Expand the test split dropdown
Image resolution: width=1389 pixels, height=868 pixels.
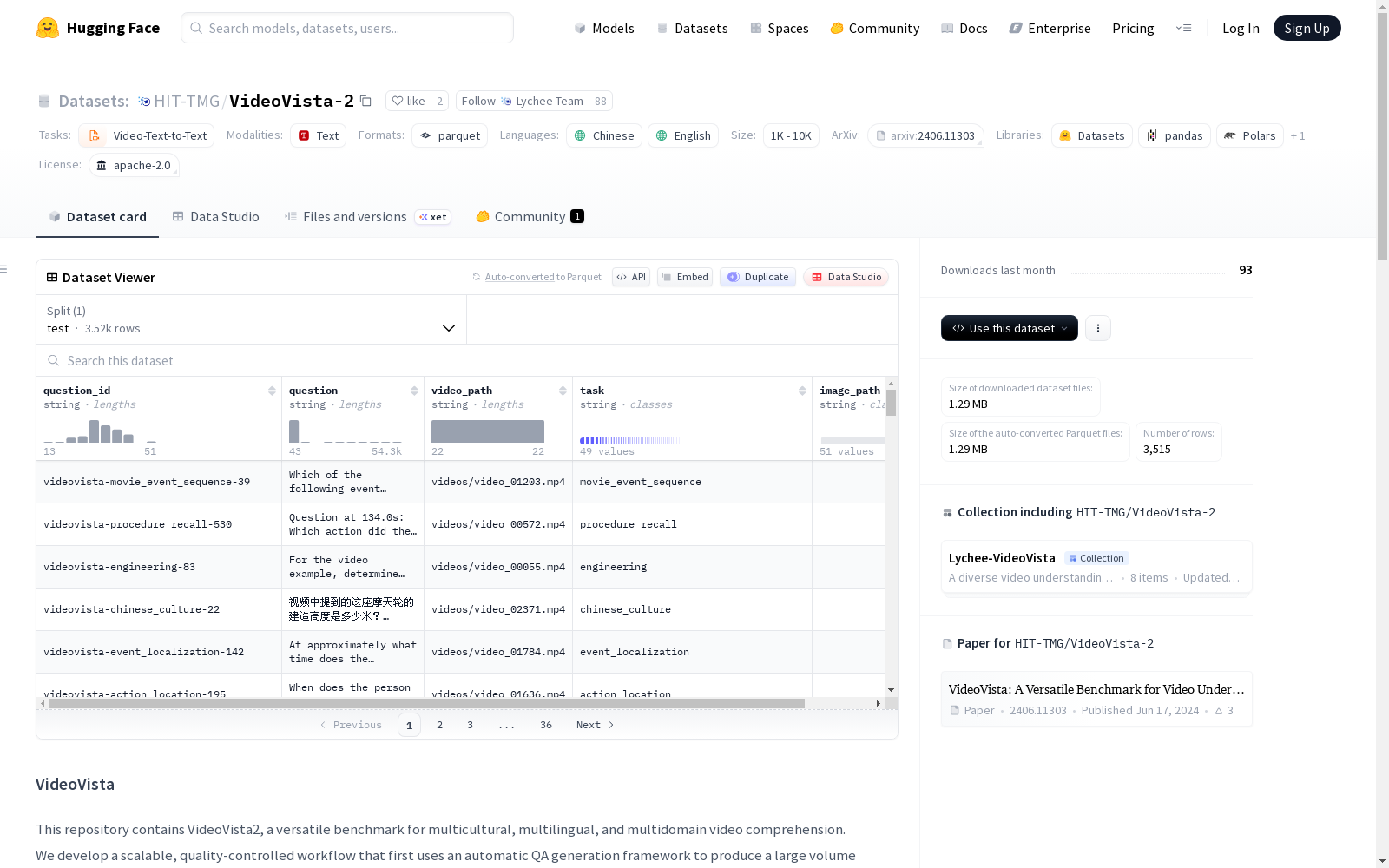pos(252,319)
